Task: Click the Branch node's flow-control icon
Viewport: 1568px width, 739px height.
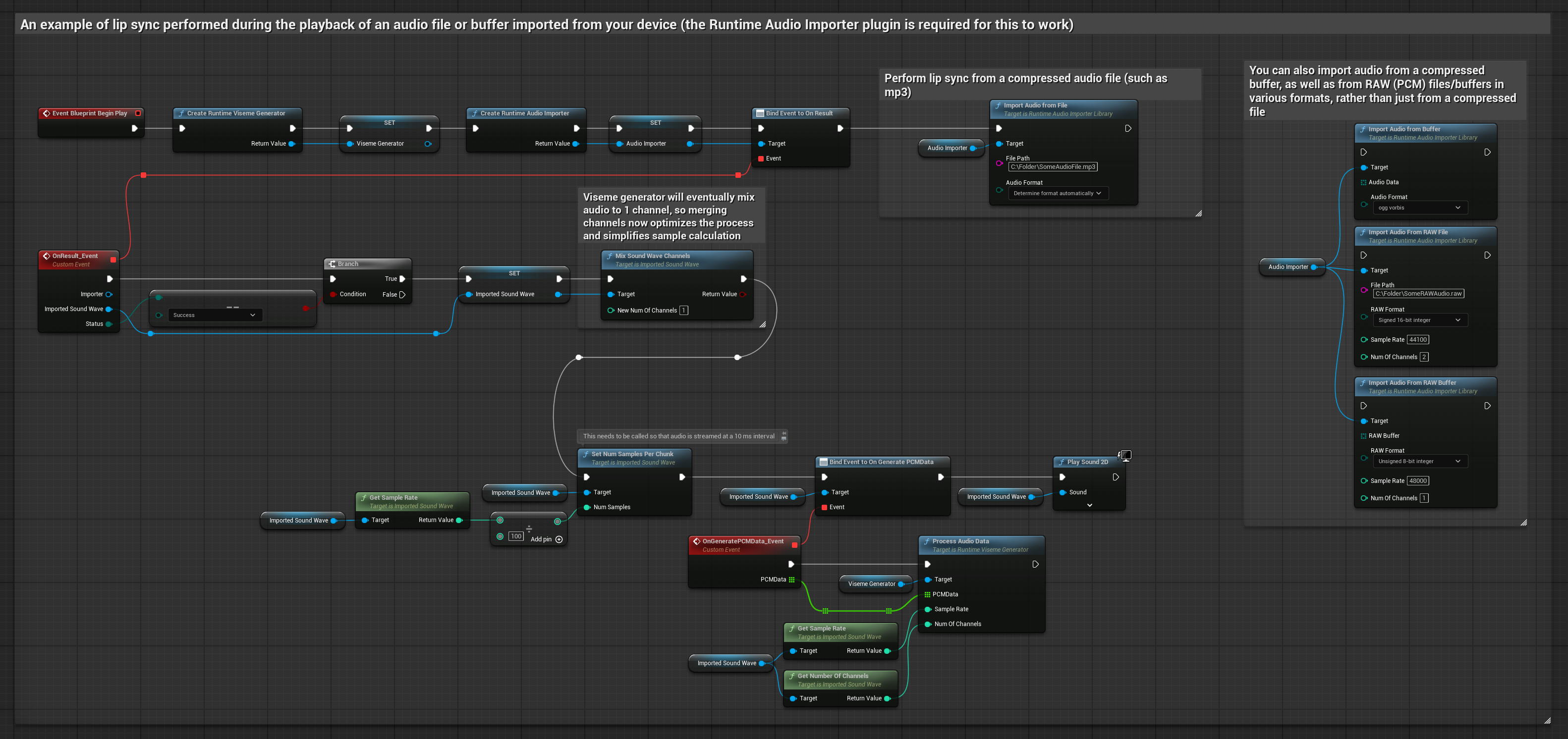Action: (x=332, y=264)
